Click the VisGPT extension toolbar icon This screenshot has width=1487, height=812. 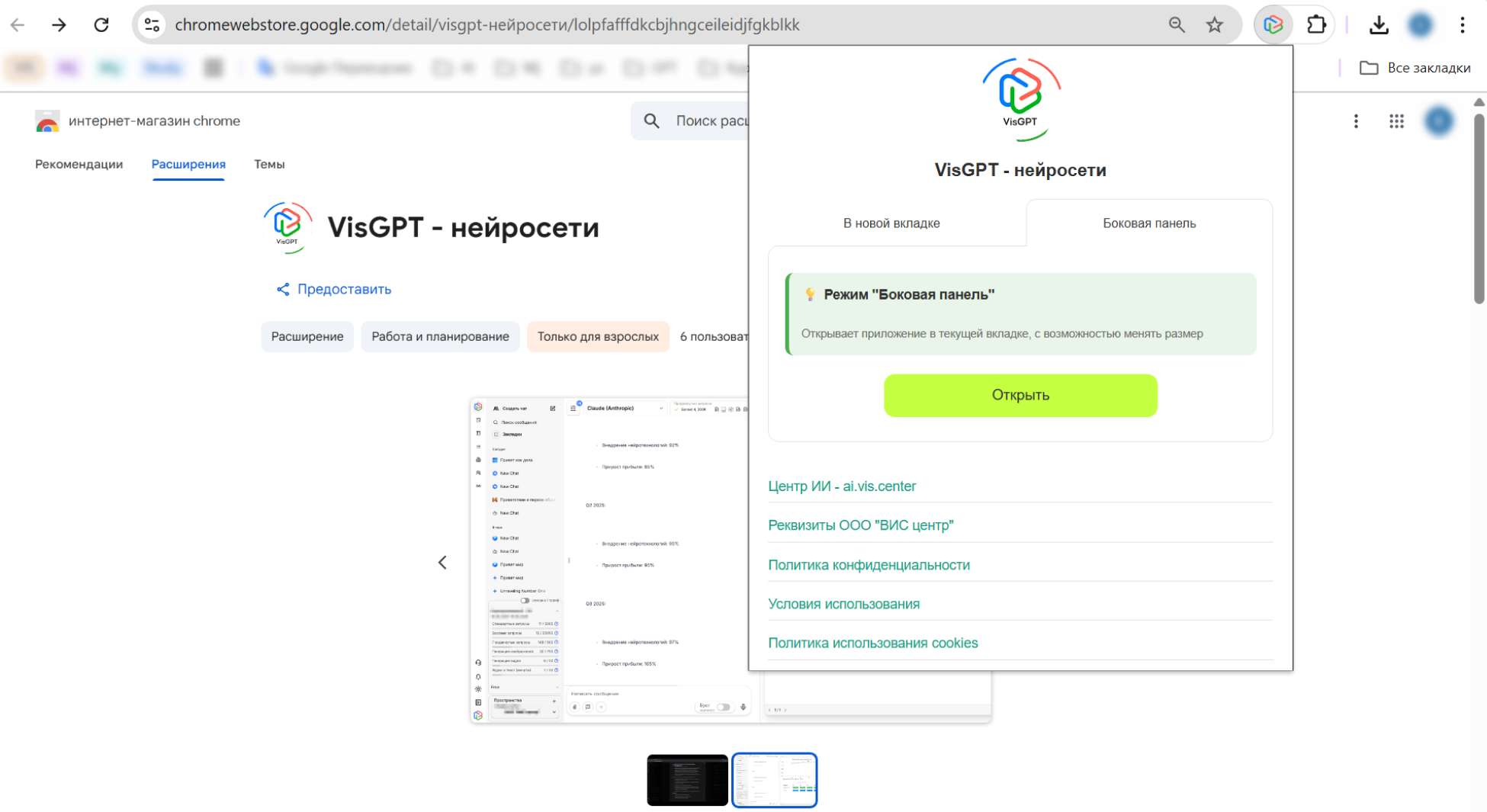[1273, 25]
